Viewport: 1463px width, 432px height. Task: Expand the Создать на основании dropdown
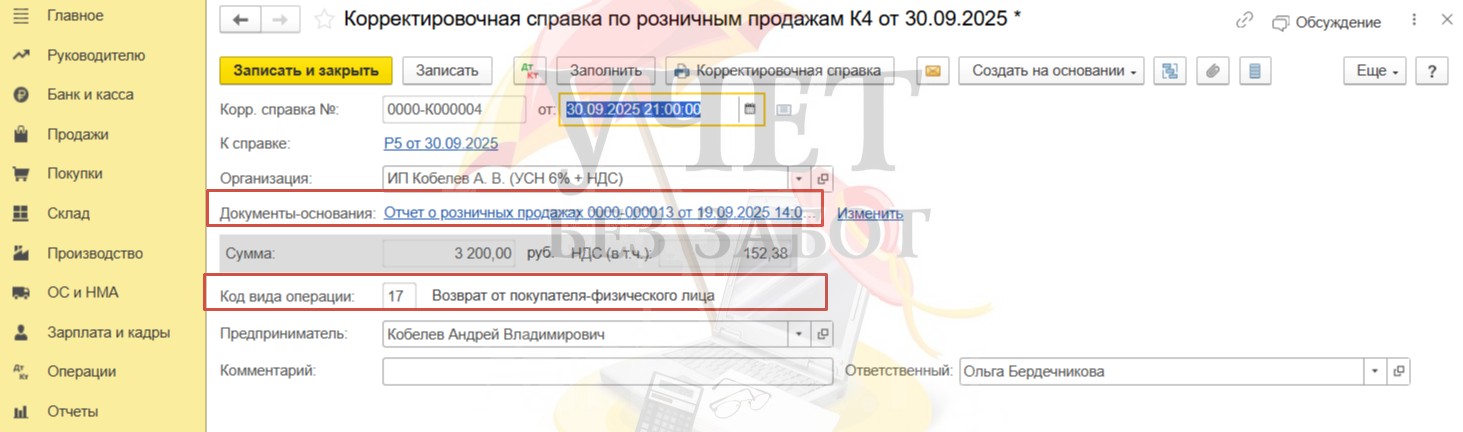1050,71
